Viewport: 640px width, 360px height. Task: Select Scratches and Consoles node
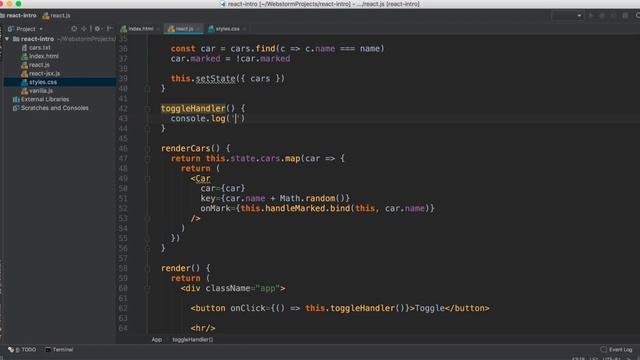pos(55,108)
